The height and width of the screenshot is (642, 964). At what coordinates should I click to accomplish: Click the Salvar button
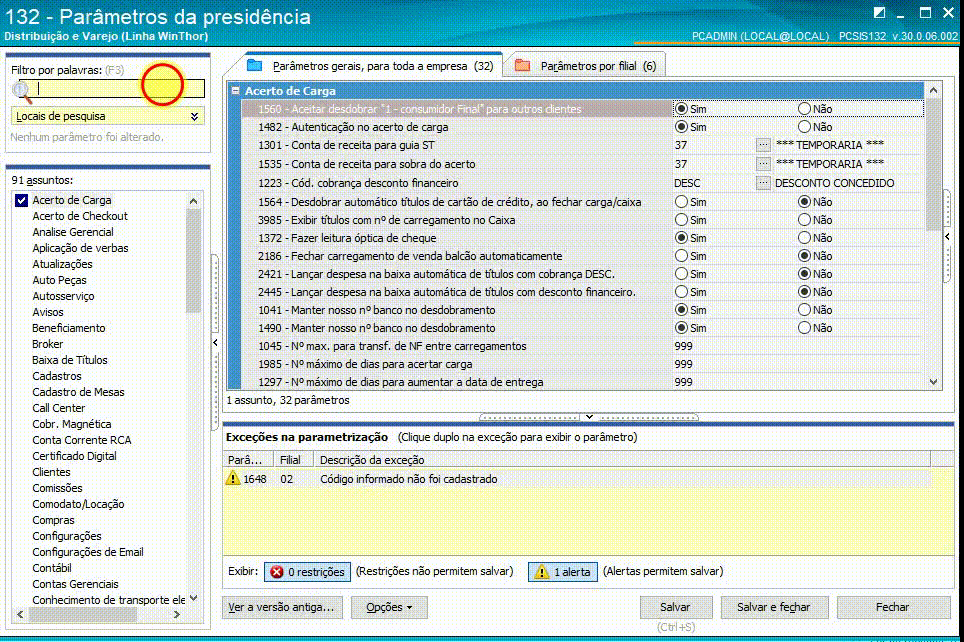point(676,607)
